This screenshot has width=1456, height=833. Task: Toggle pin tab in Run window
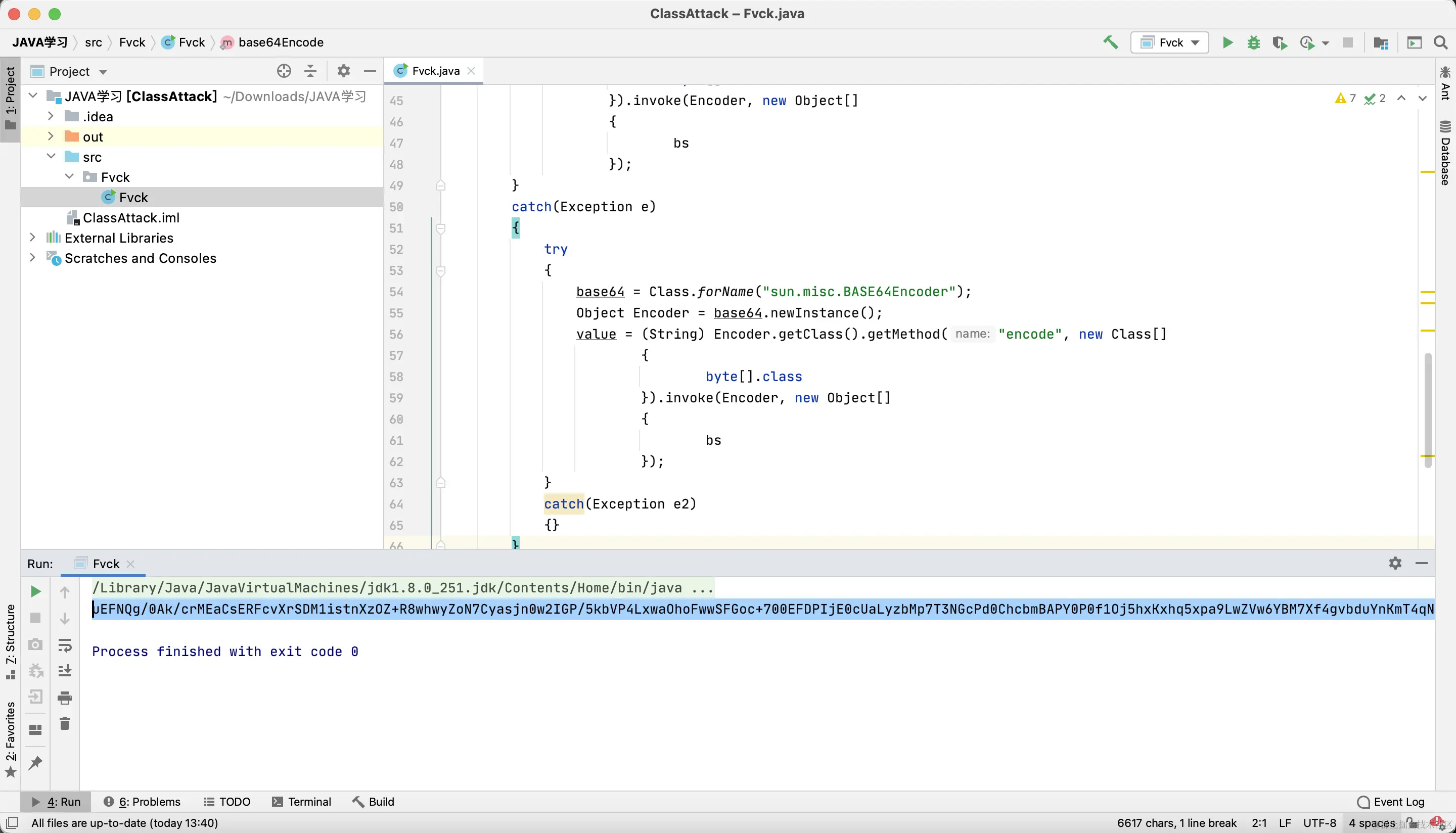[x=35, y=762]
